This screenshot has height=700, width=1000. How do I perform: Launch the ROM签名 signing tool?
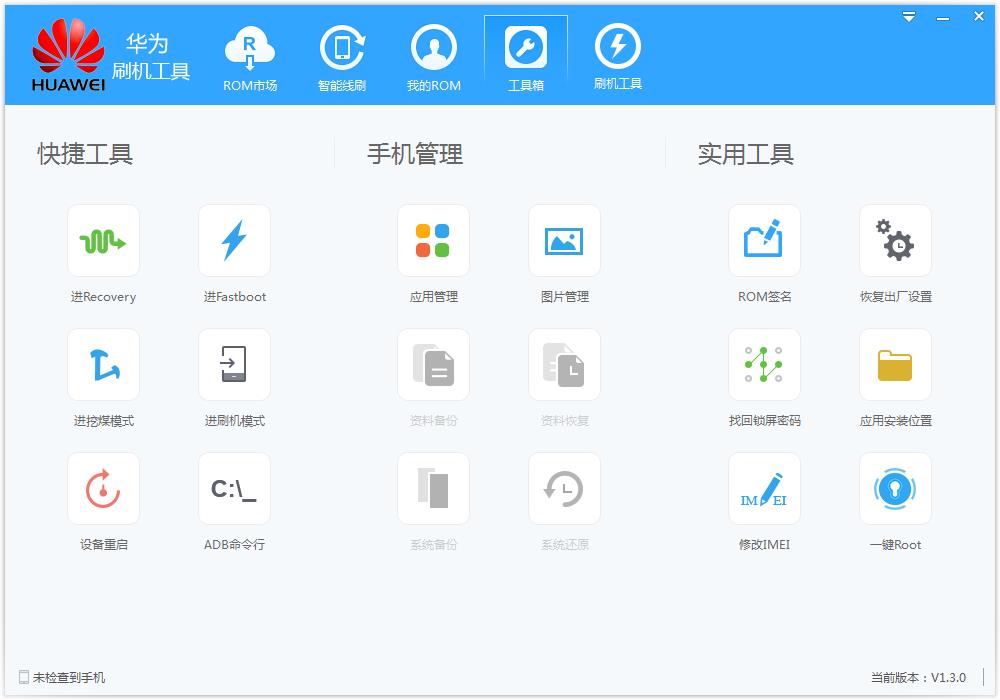[x=764, y=240]
